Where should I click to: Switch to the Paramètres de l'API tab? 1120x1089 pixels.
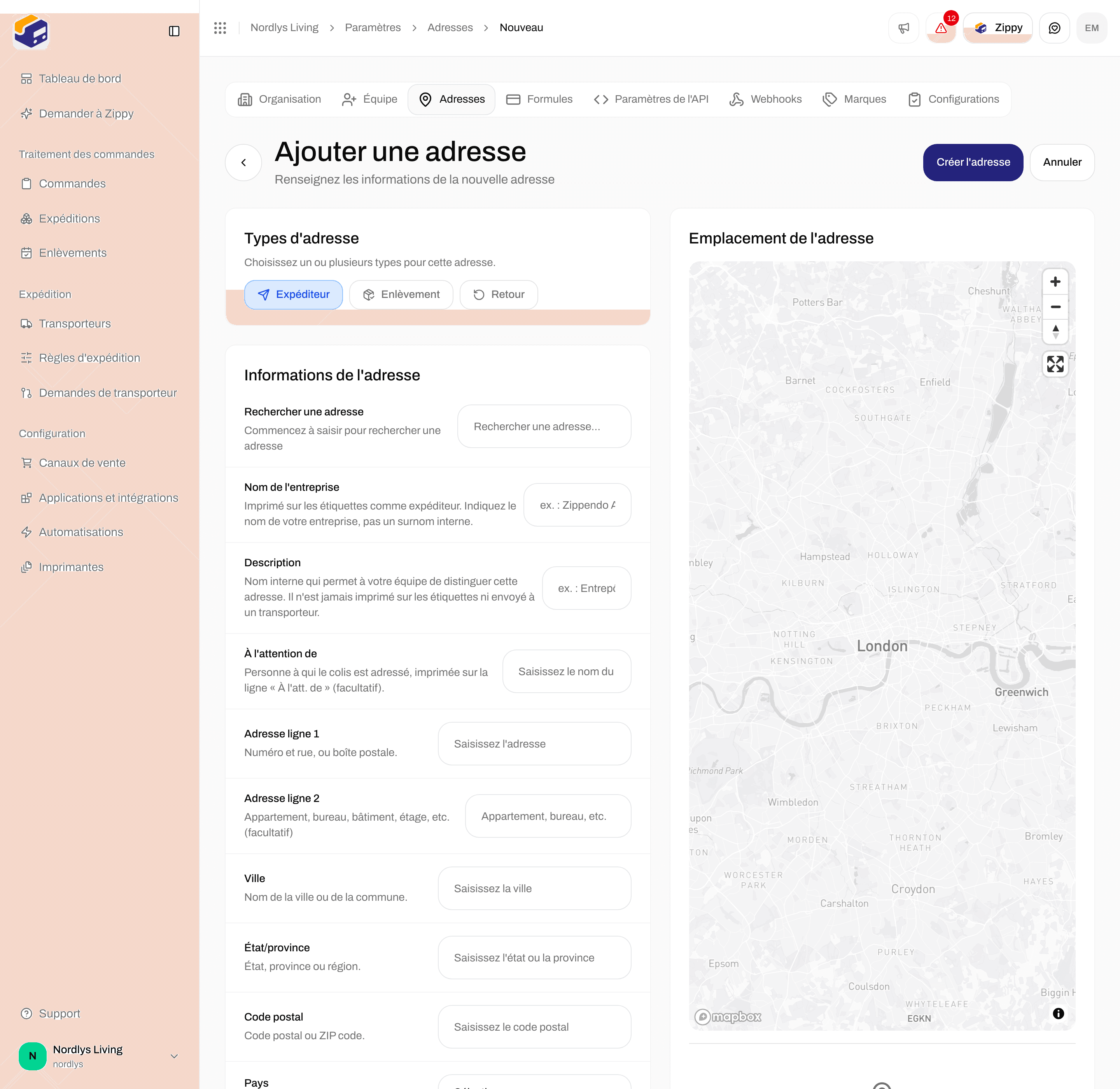651,100
